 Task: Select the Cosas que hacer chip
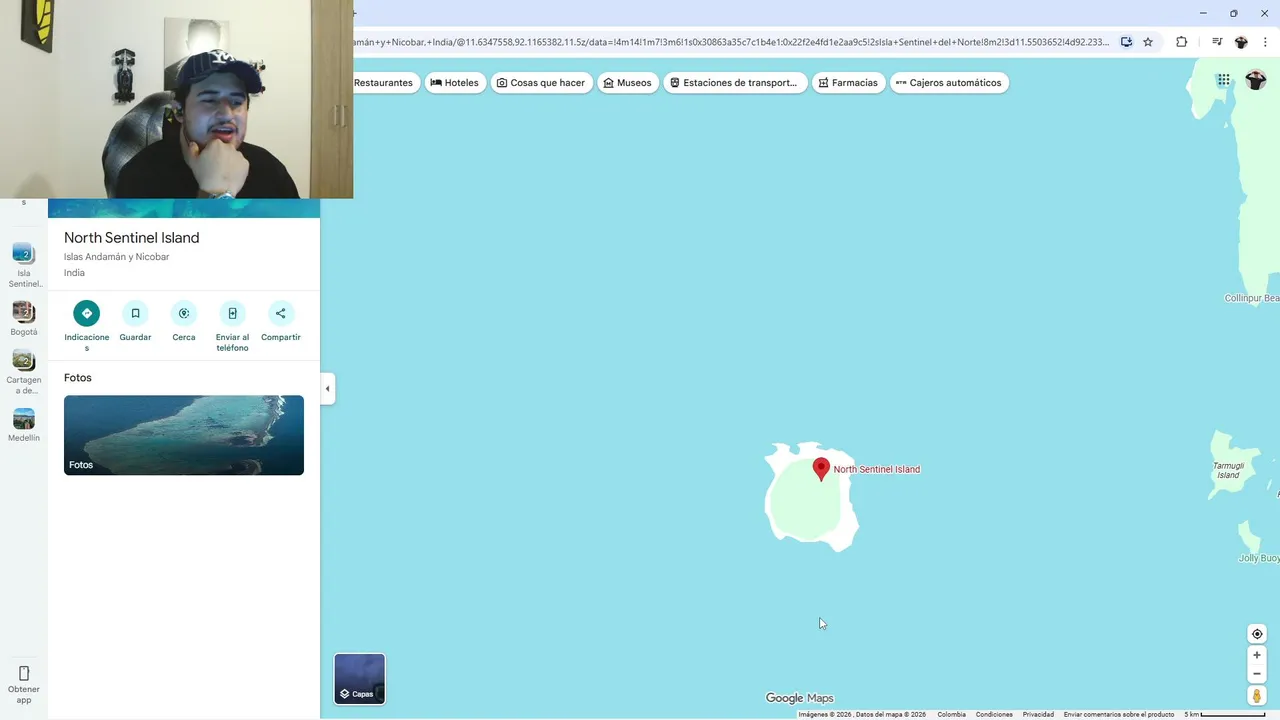point(541,83)
